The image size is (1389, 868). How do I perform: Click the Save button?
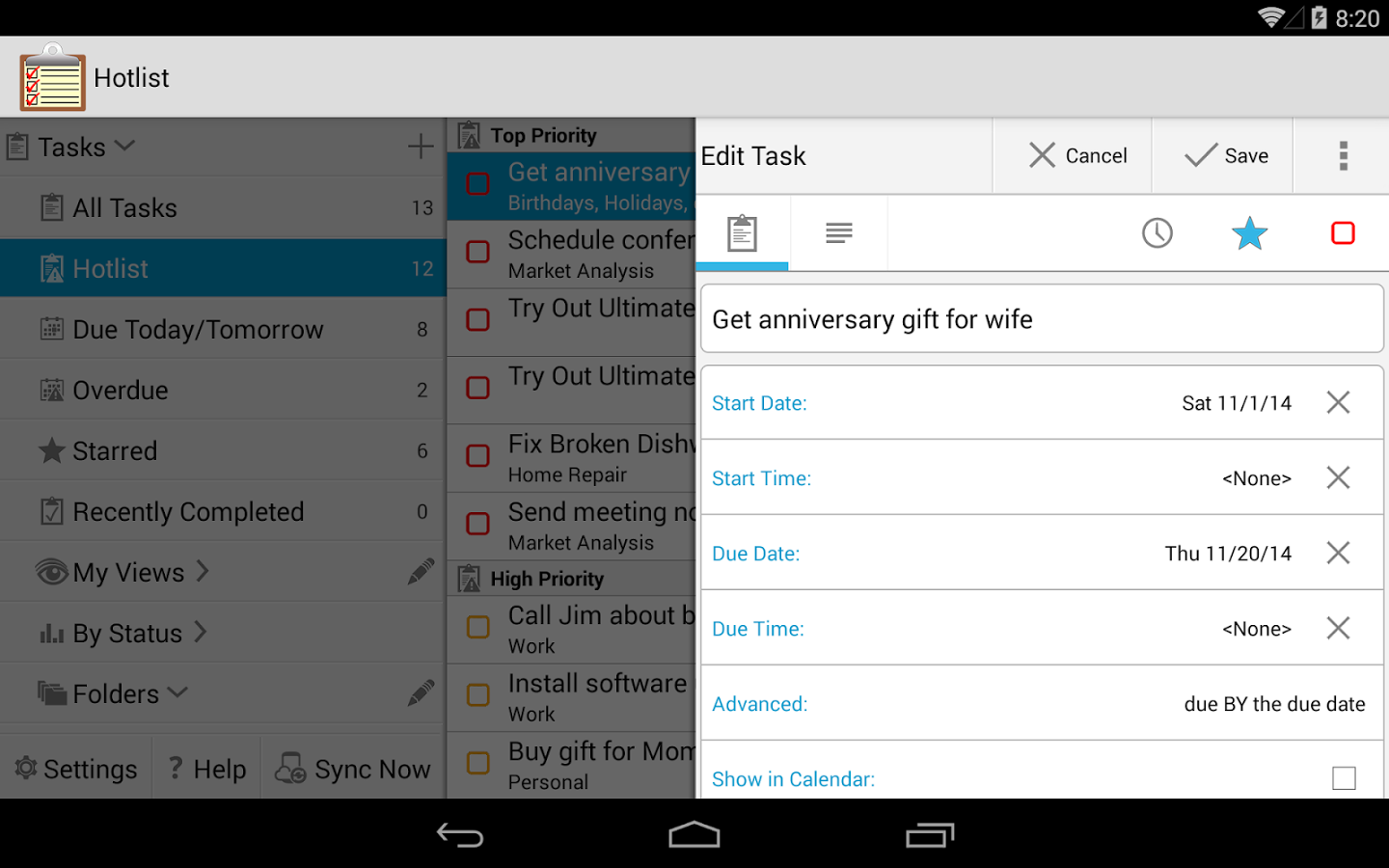pyautogui.click(x=1225, y=155)
